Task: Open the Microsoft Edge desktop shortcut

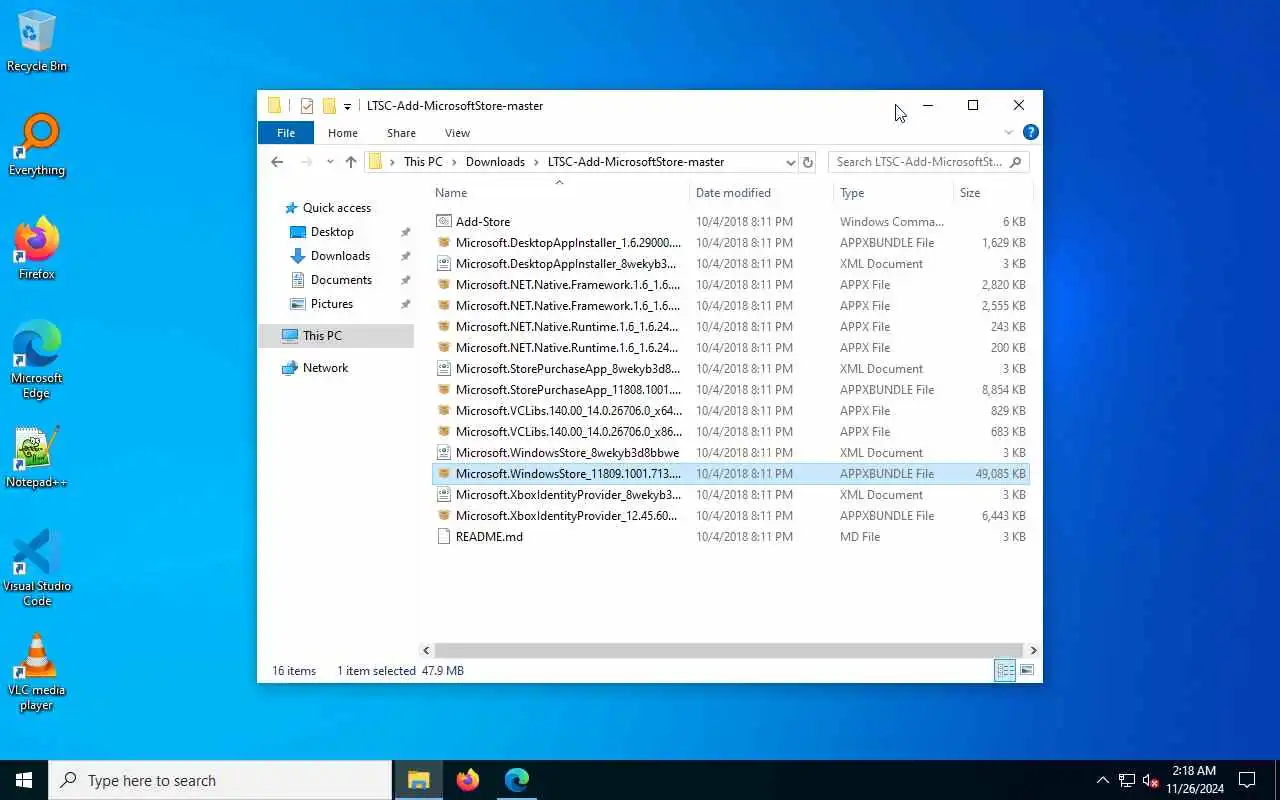Action: point(37,360)
